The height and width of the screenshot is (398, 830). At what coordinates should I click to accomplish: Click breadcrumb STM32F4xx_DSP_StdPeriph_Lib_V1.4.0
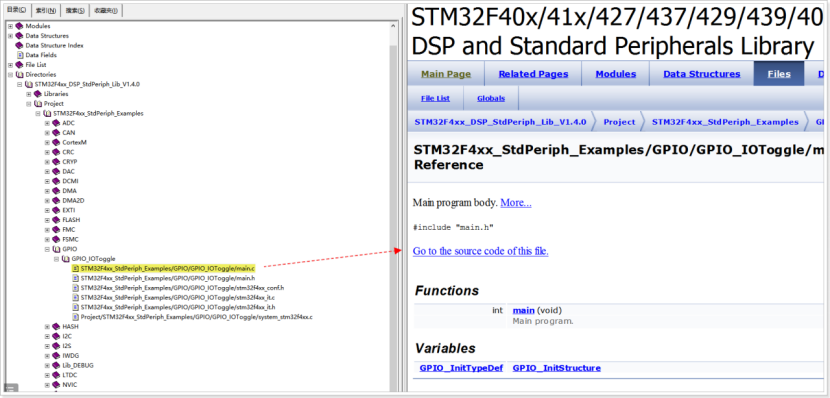(x=500, y=122)
